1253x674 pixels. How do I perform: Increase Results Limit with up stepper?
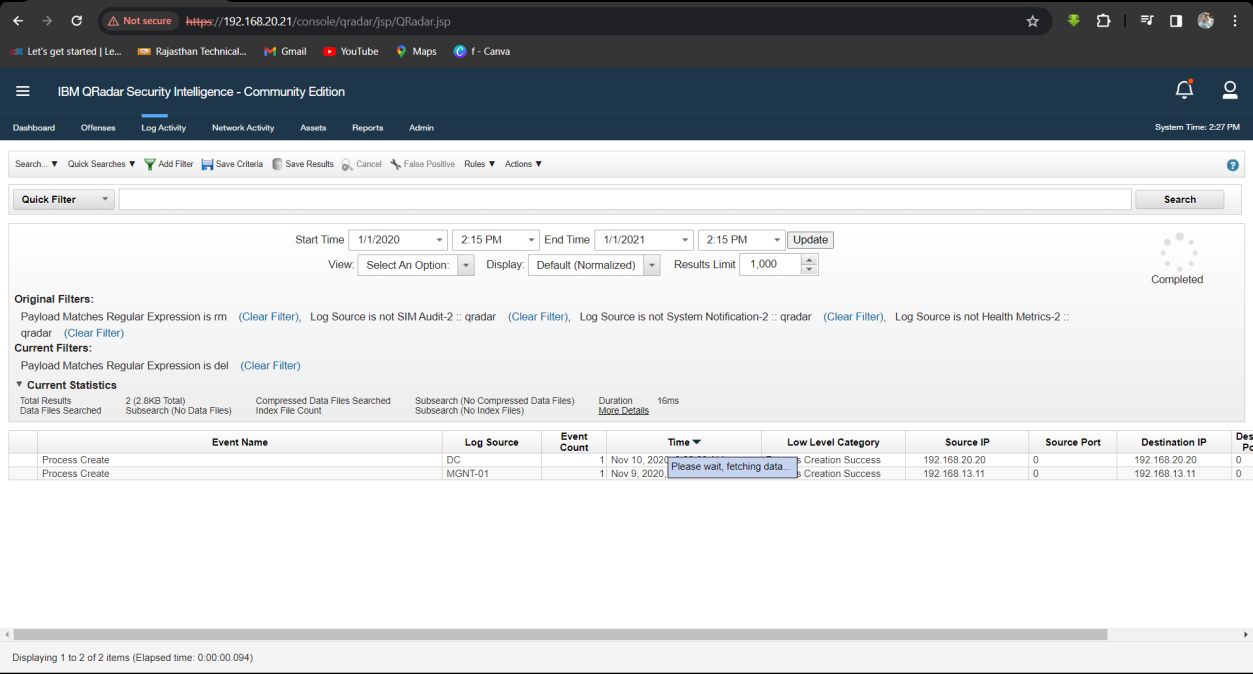[x=809, y=260]
